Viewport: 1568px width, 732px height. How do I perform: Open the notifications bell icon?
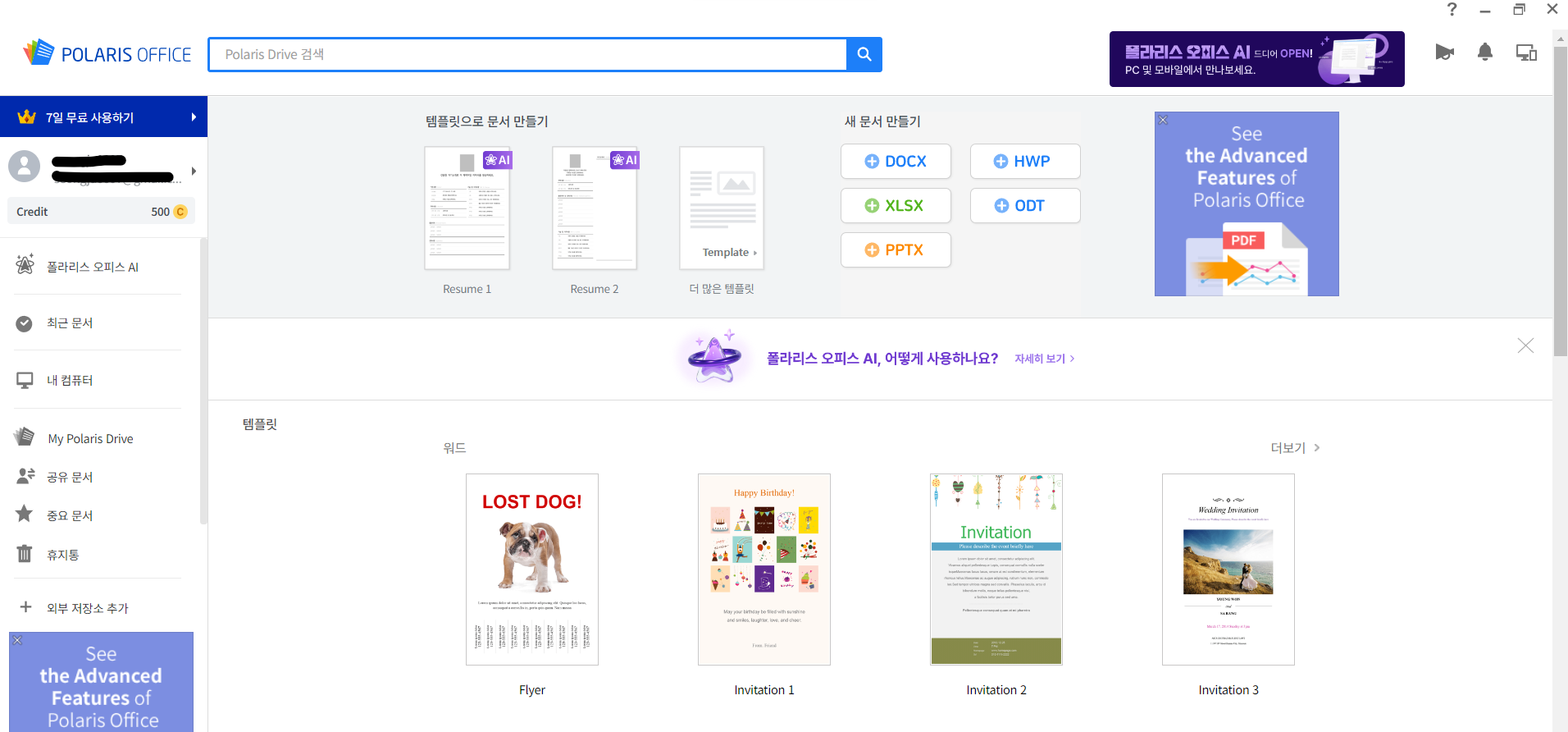[x=1484, y=53]
